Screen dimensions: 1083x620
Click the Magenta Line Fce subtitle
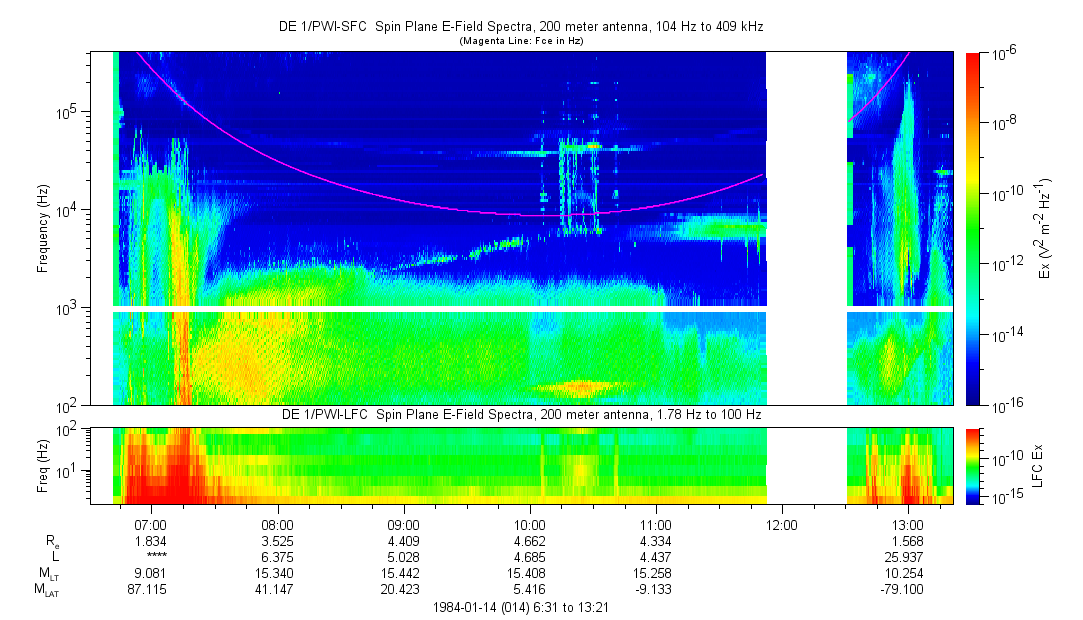[x=520, y=41]
